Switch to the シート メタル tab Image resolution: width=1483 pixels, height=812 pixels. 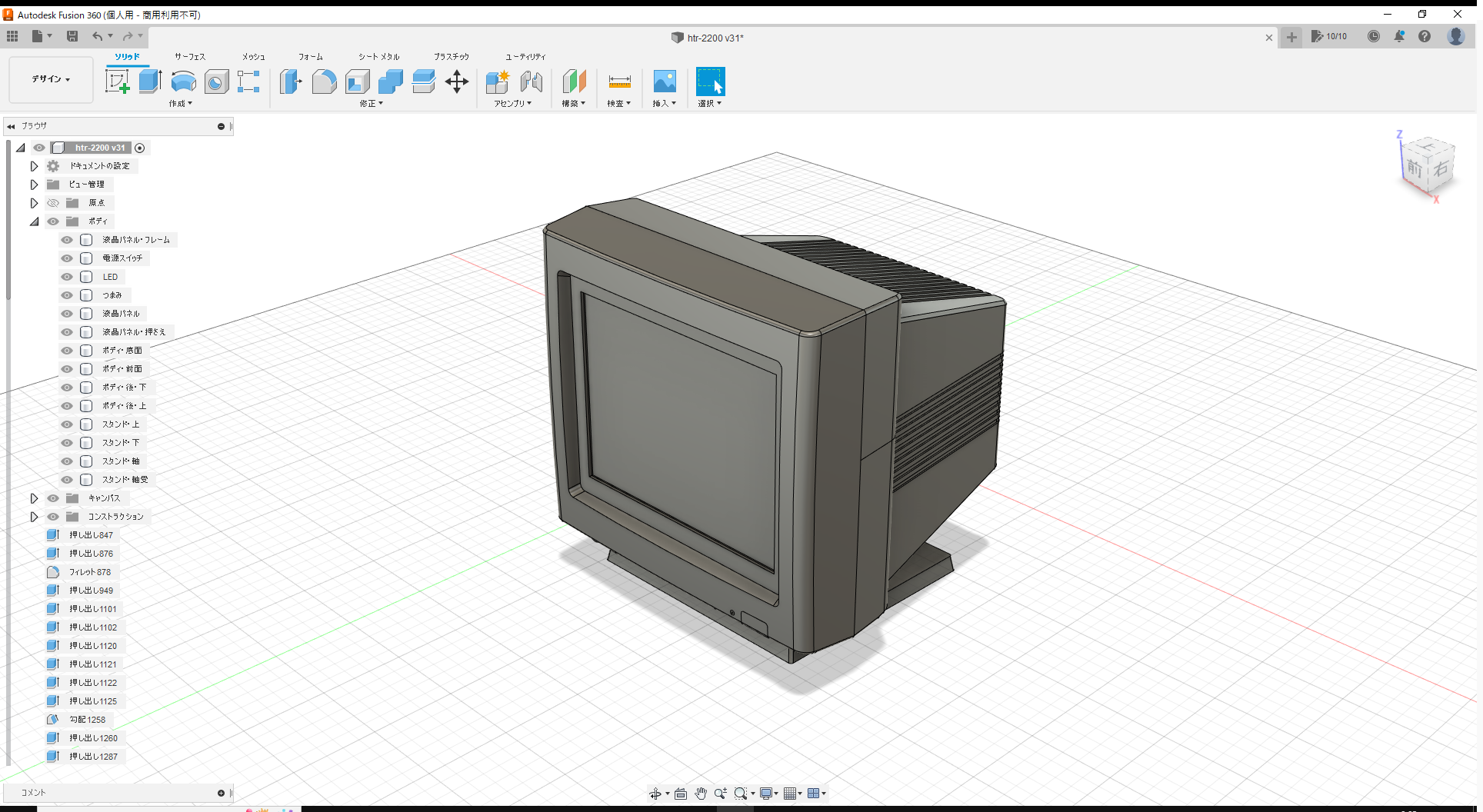(x=378, y=56)
